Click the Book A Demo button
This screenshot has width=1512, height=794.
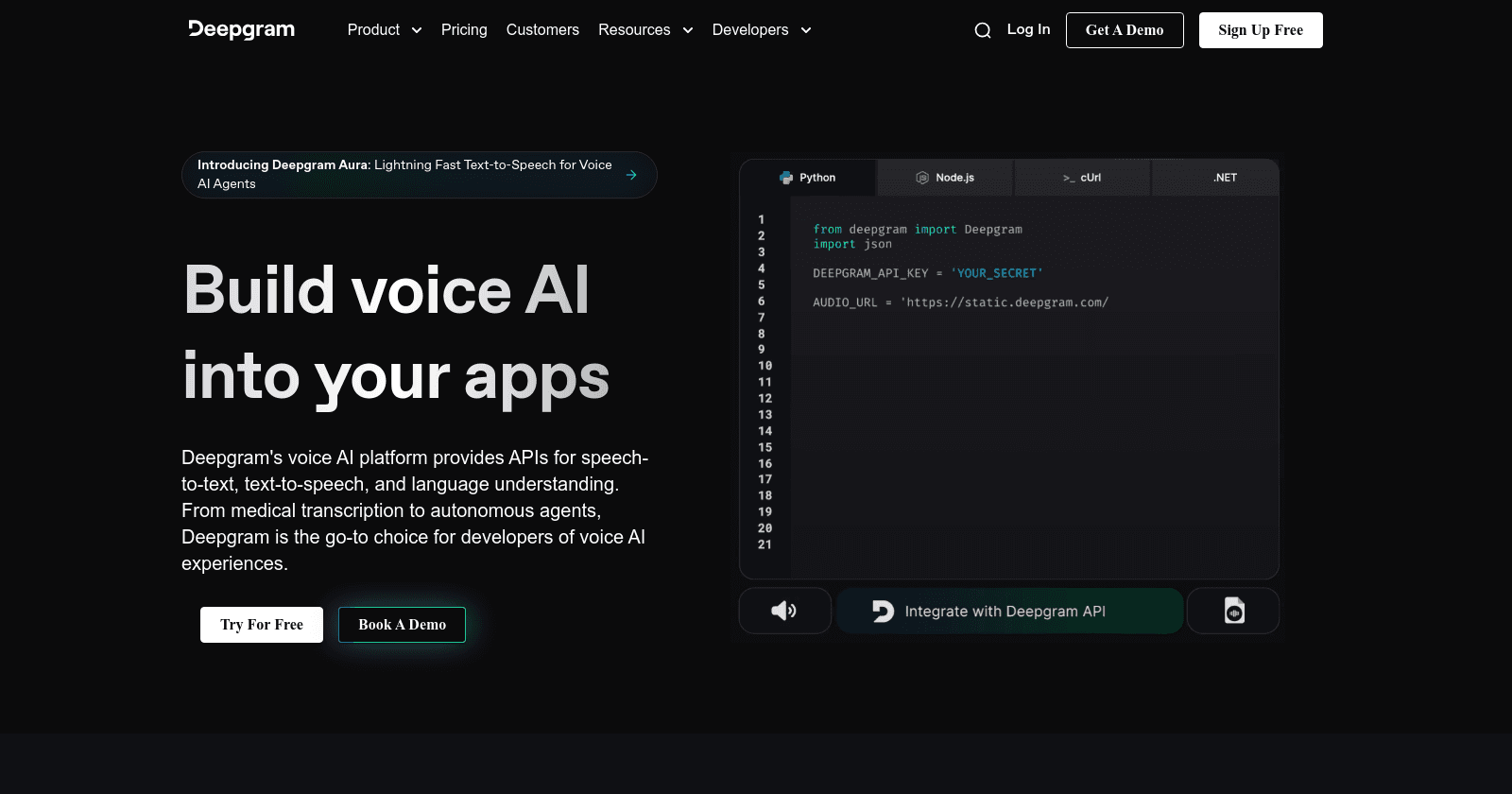click(x=402, y=625)
